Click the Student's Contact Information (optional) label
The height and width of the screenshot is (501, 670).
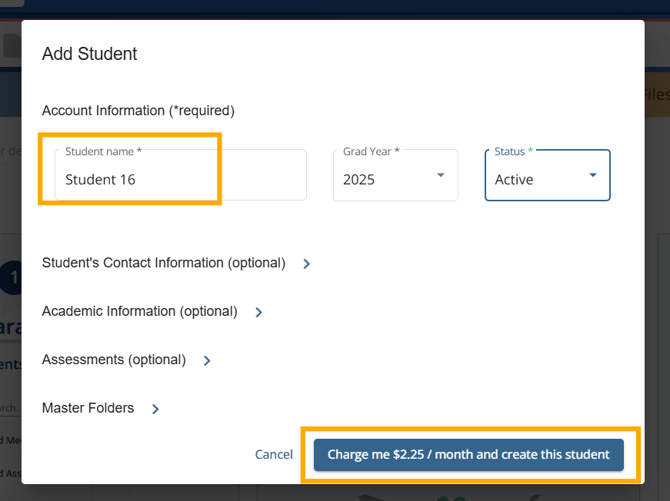[164, 263]
